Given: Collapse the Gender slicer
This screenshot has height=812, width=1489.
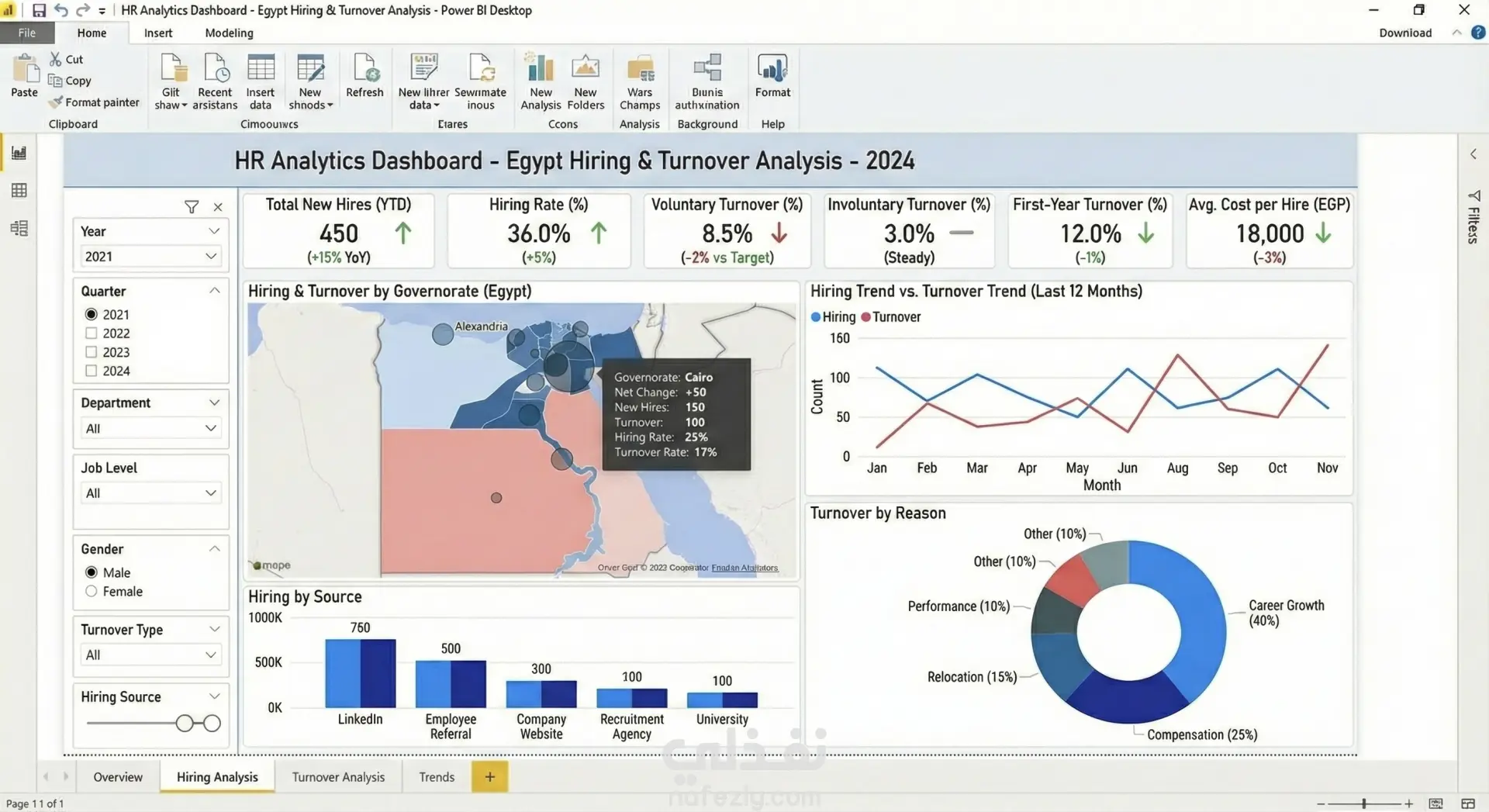Looking at the screenshot, I should point(215,549).
